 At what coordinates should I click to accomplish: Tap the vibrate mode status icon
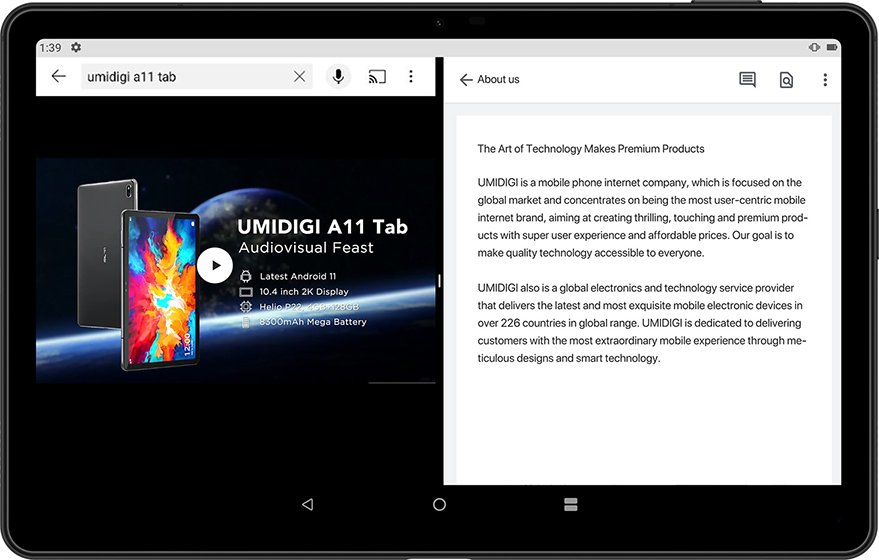coord(815,48)
